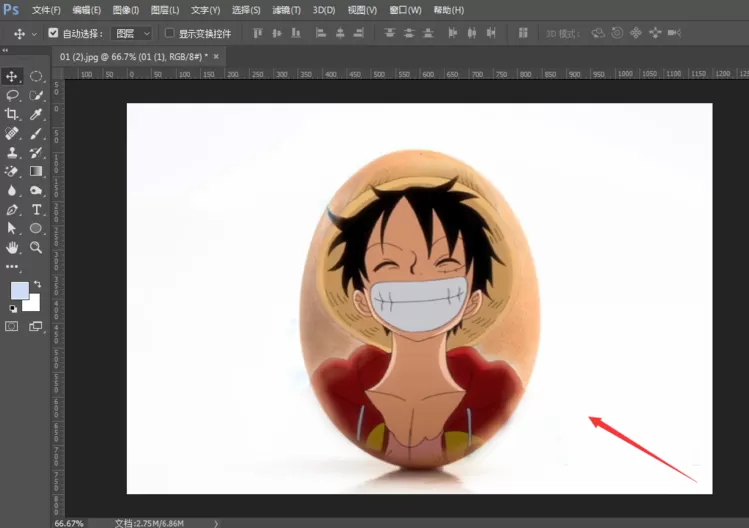Select the Eyedropper tool
Viewport: 749px width, 528px height.
coord(36,114)
